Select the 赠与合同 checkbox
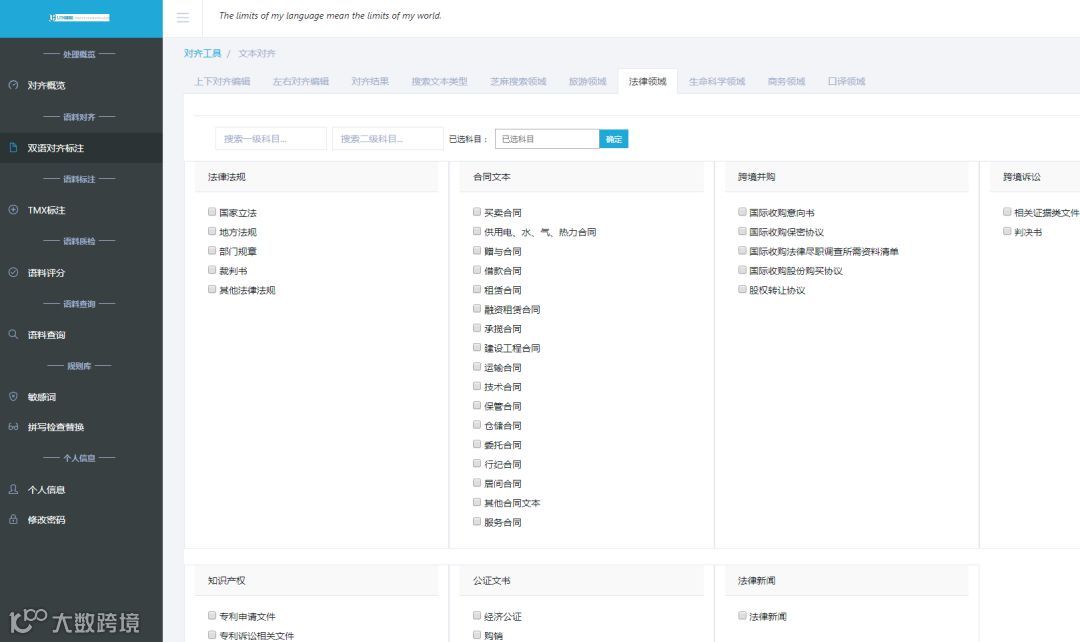Image resolution: width=1080 pixels, height=642 pixels. tap(477, 251)
